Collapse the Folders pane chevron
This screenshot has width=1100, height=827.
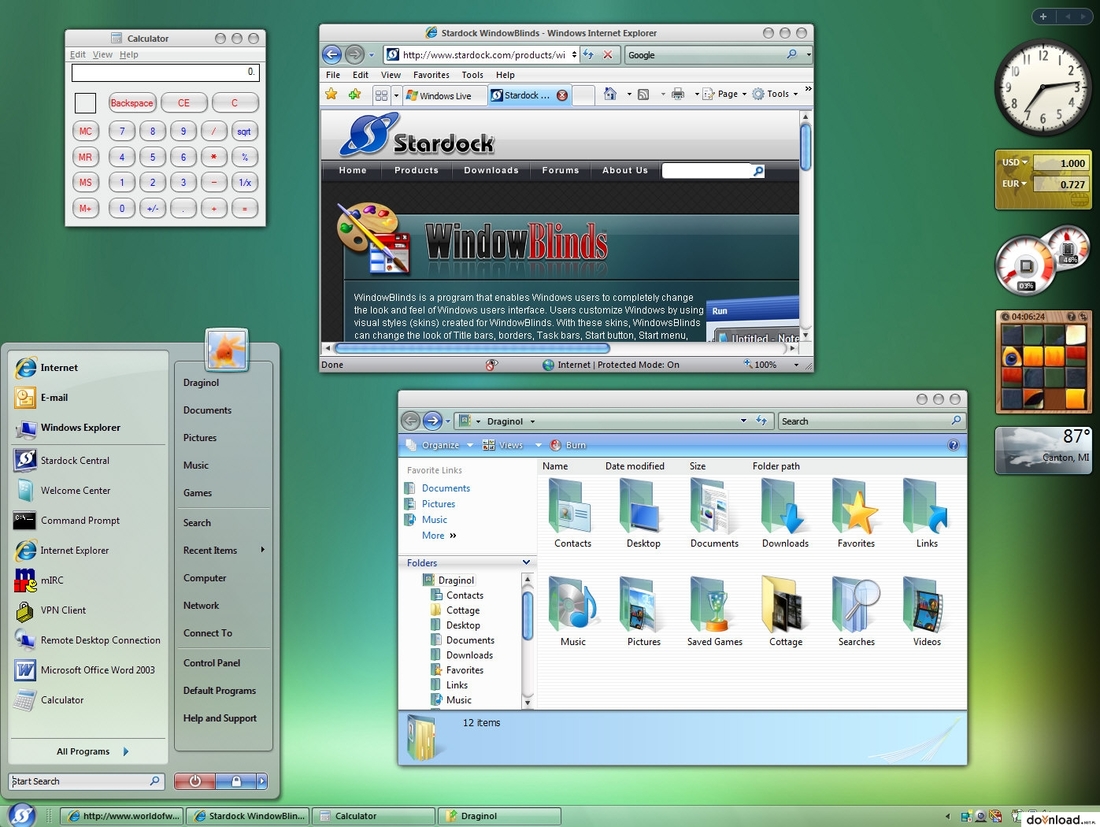pos(526,563)
